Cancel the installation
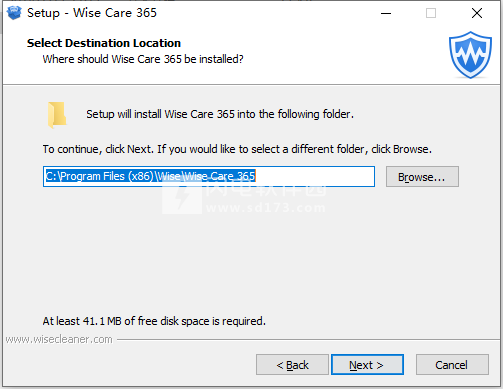Screen dimensions: 503x389 pyautogui.click(x=452, y=365)
